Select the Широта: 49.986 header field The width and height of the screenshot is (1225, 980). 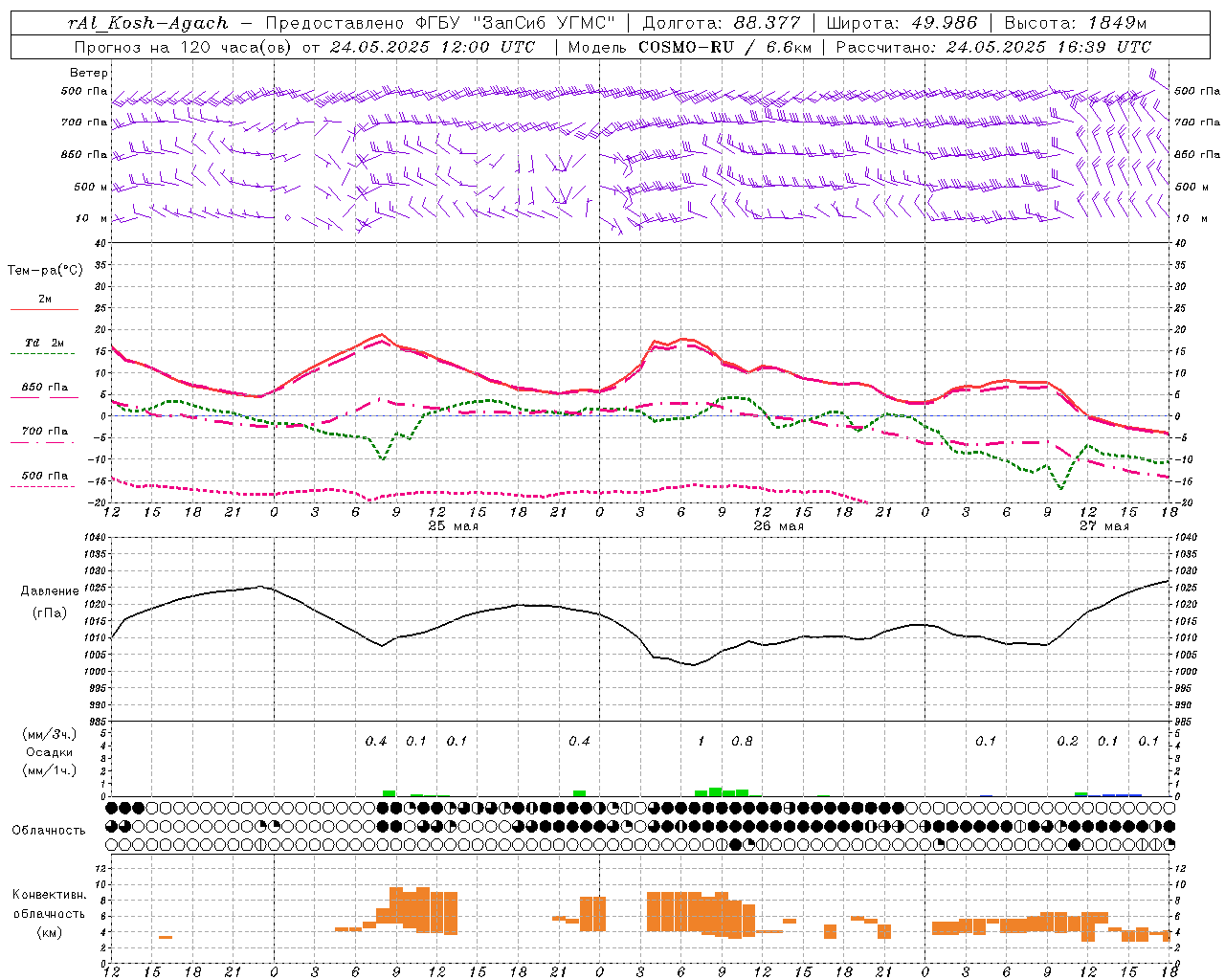click(902, 23)
